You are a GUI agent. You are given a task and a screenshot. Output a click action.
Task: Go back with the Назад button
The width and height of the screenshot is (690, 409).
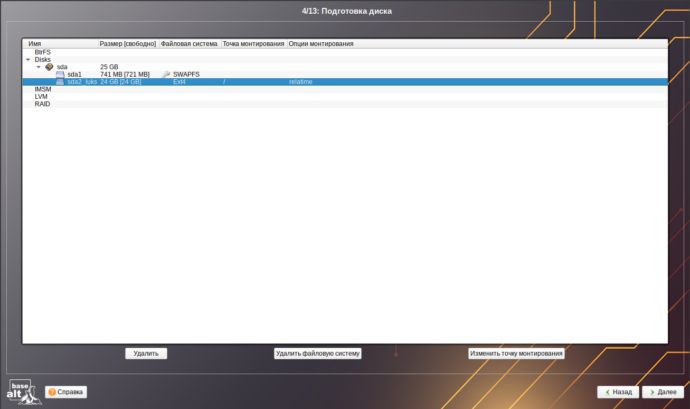click(618, 392)
